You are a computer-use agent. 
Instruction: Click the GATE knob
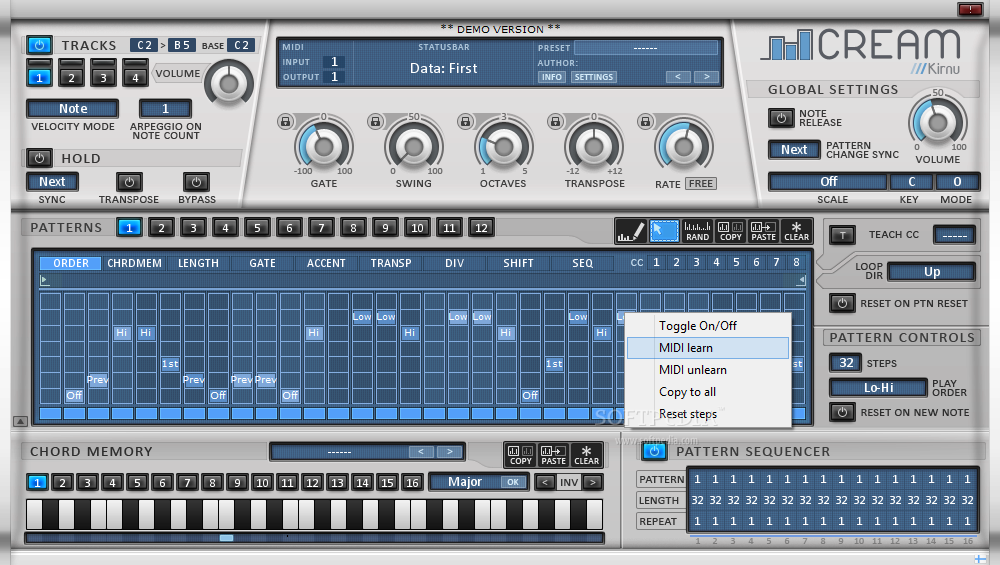coord(324,147)
